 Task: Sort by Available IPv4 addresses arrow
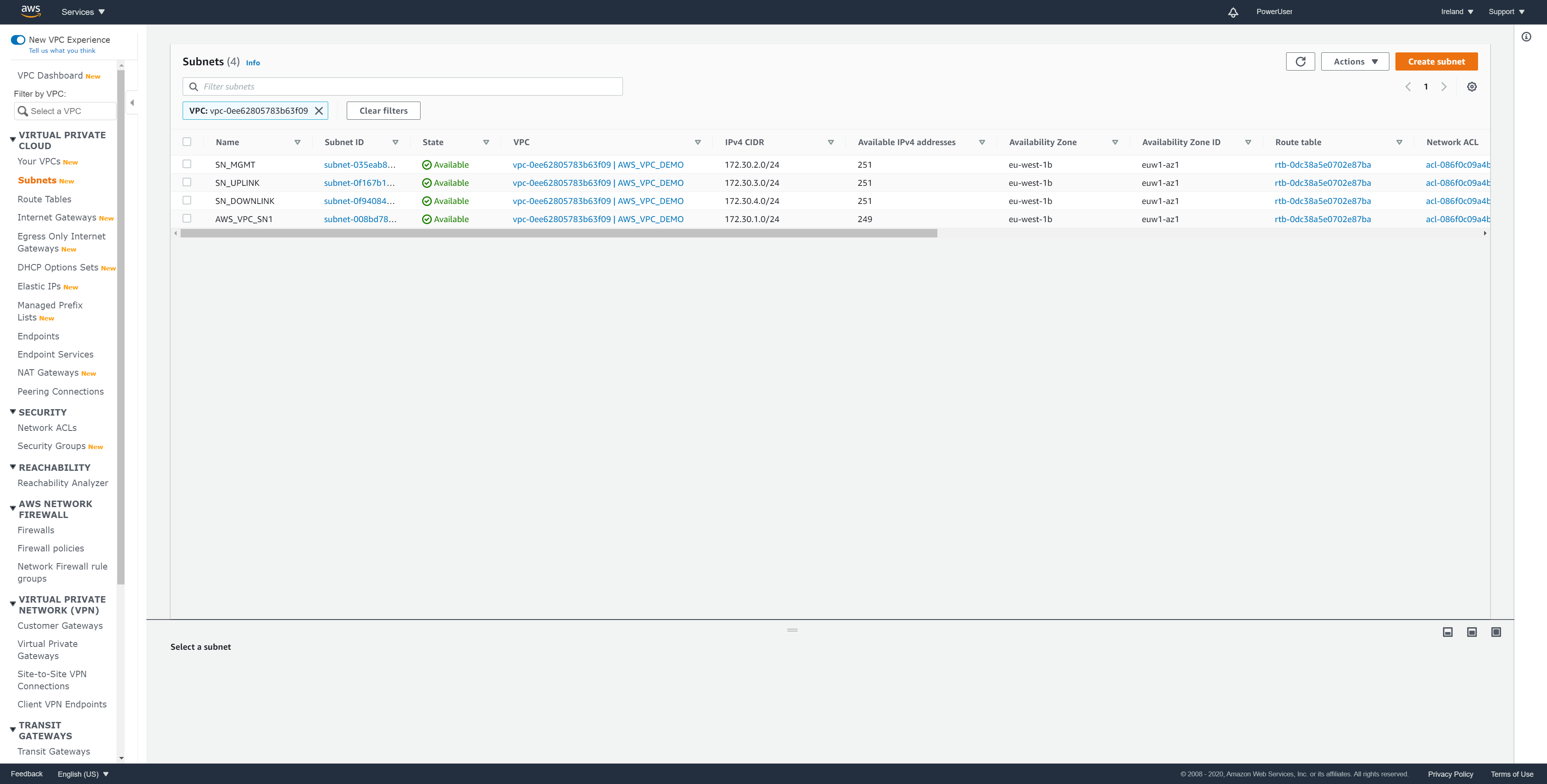pyautogui.click(x=982, y=142)
